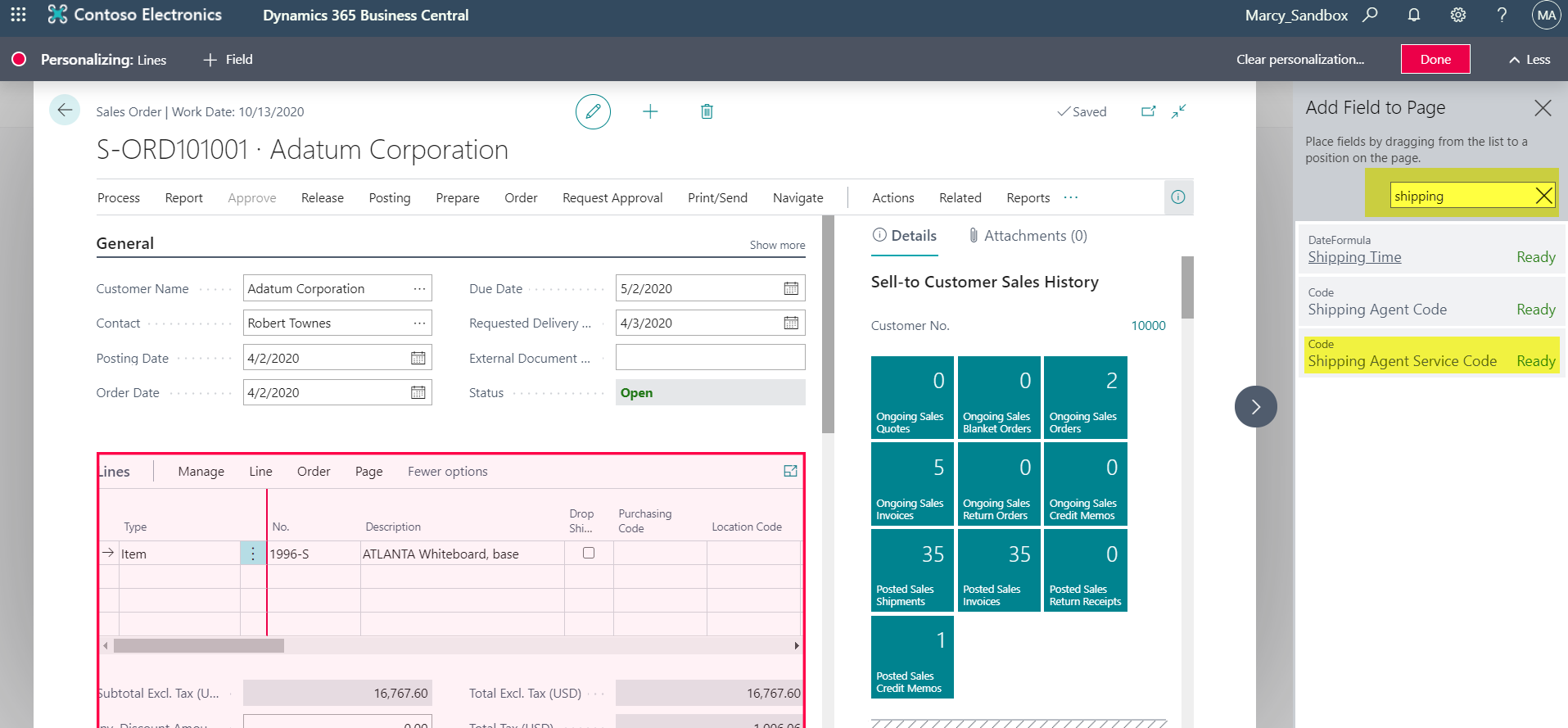Open the Print/Send menu
The image size is (1568, 728).
coord(717,197)
